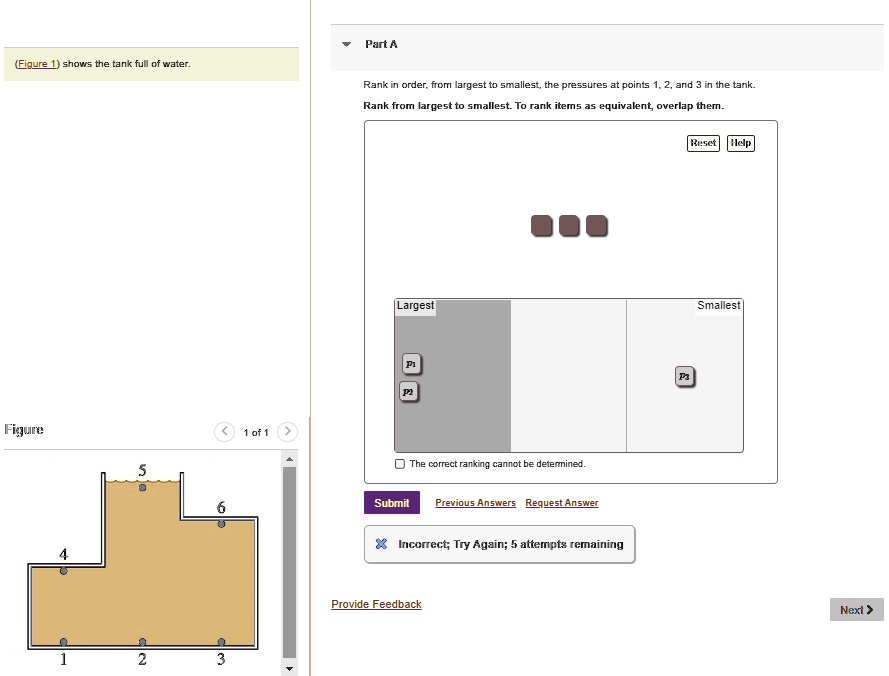Collapse the Part A section
The image size is (889, 676).
[345, 44]
